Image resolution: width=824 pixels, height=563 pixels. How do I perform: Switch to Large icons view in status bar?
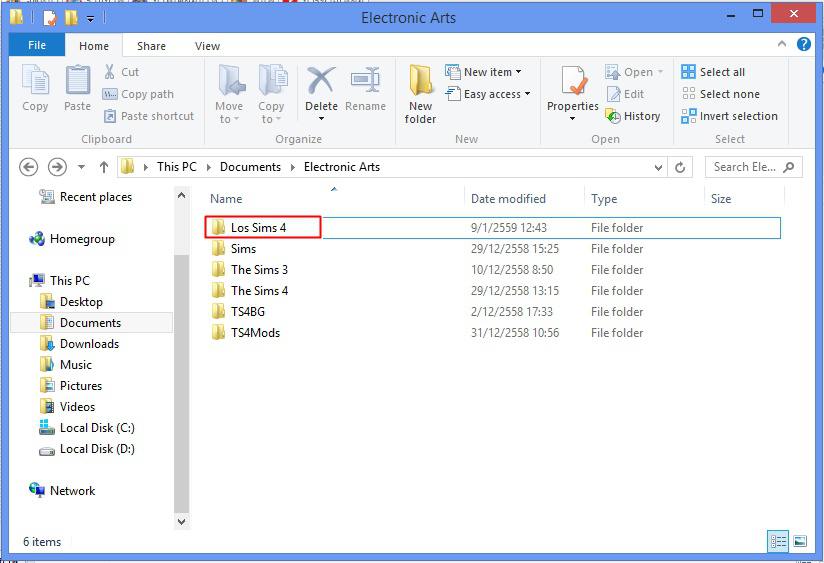tap(800, 541)
